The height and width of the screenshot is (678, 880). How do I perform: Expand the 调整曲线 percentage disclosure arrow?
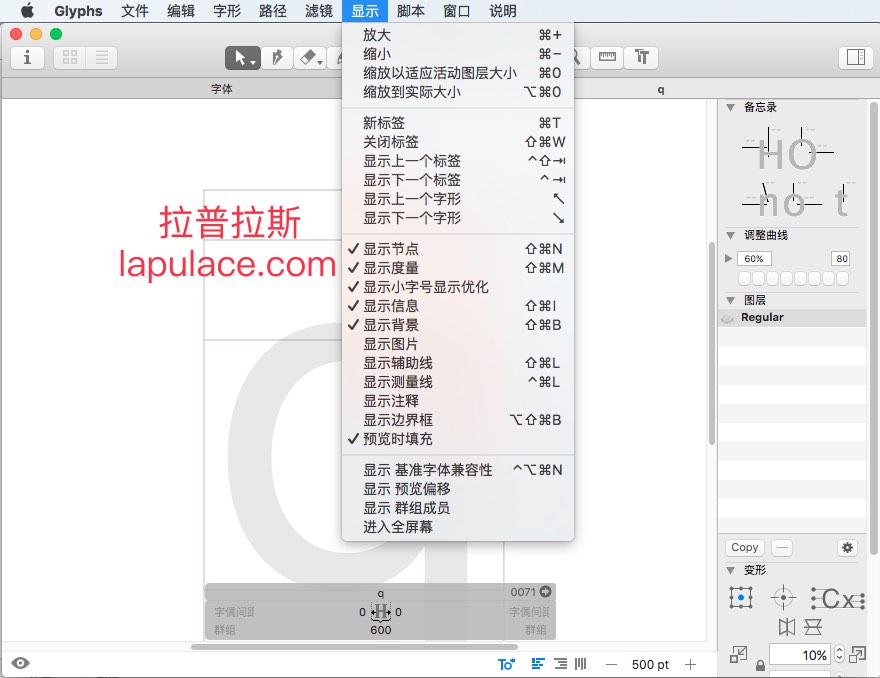[x=728, y=258]
